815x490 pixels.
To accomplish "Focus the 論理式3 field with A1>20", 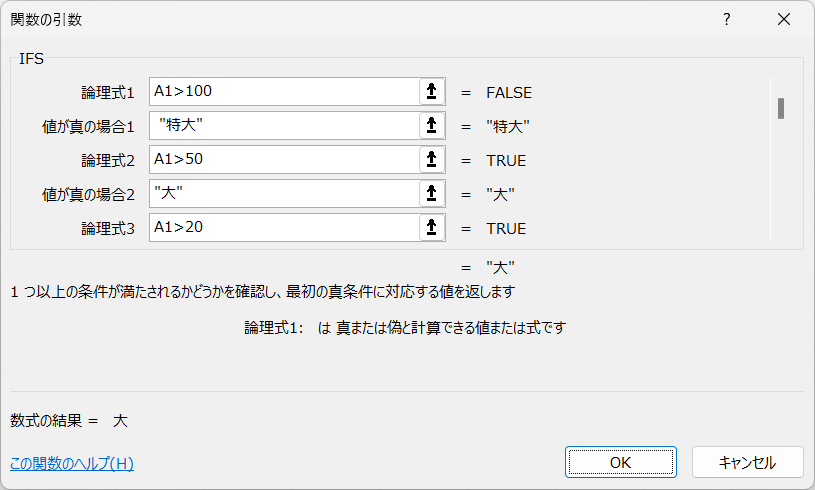I will tap(284, 228).
